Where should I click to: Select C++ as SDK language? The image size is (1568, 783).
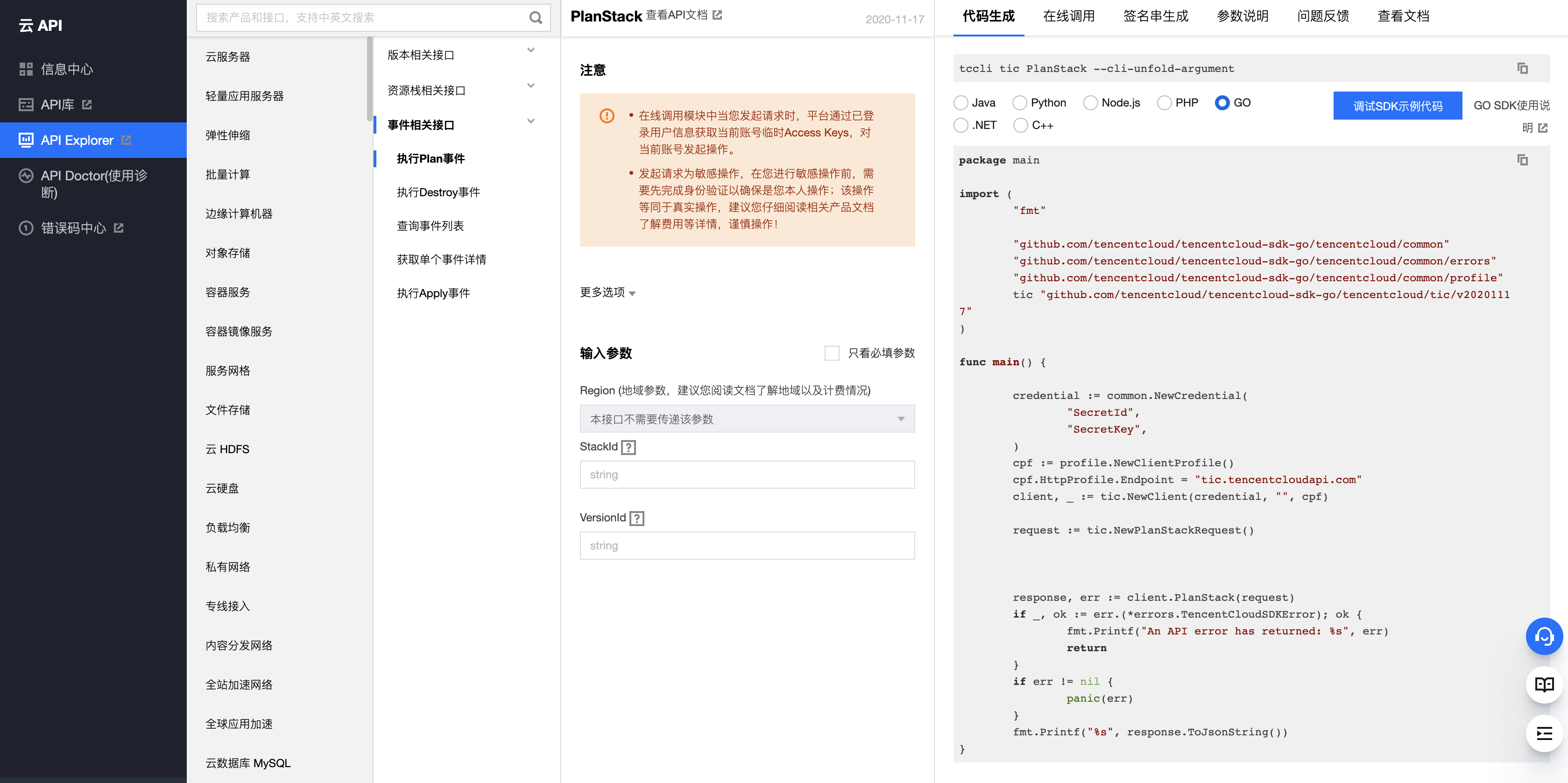[x=1020, y=125]
